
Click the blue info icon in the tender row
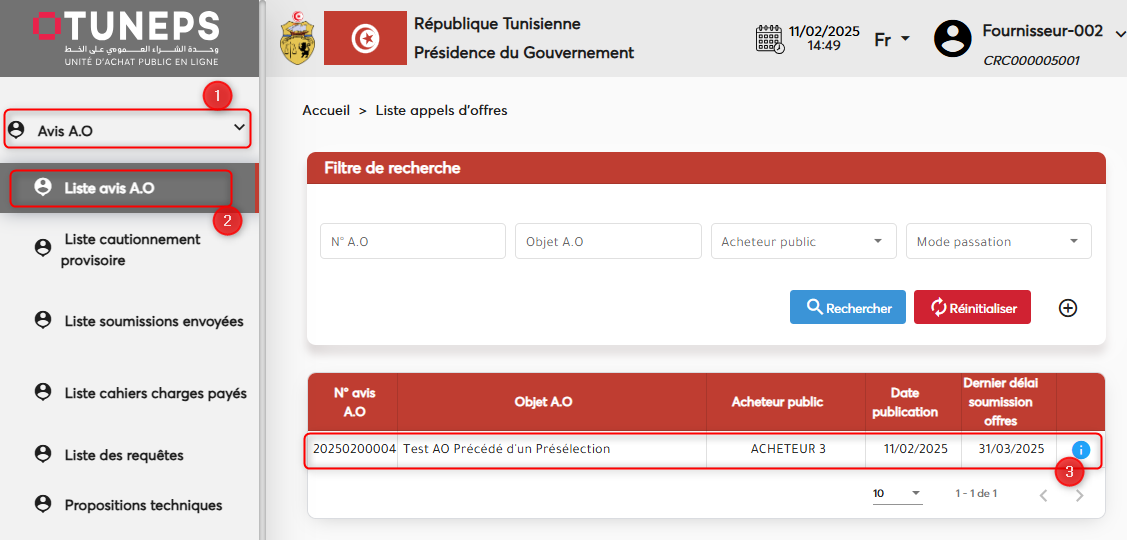(1080, 450)
